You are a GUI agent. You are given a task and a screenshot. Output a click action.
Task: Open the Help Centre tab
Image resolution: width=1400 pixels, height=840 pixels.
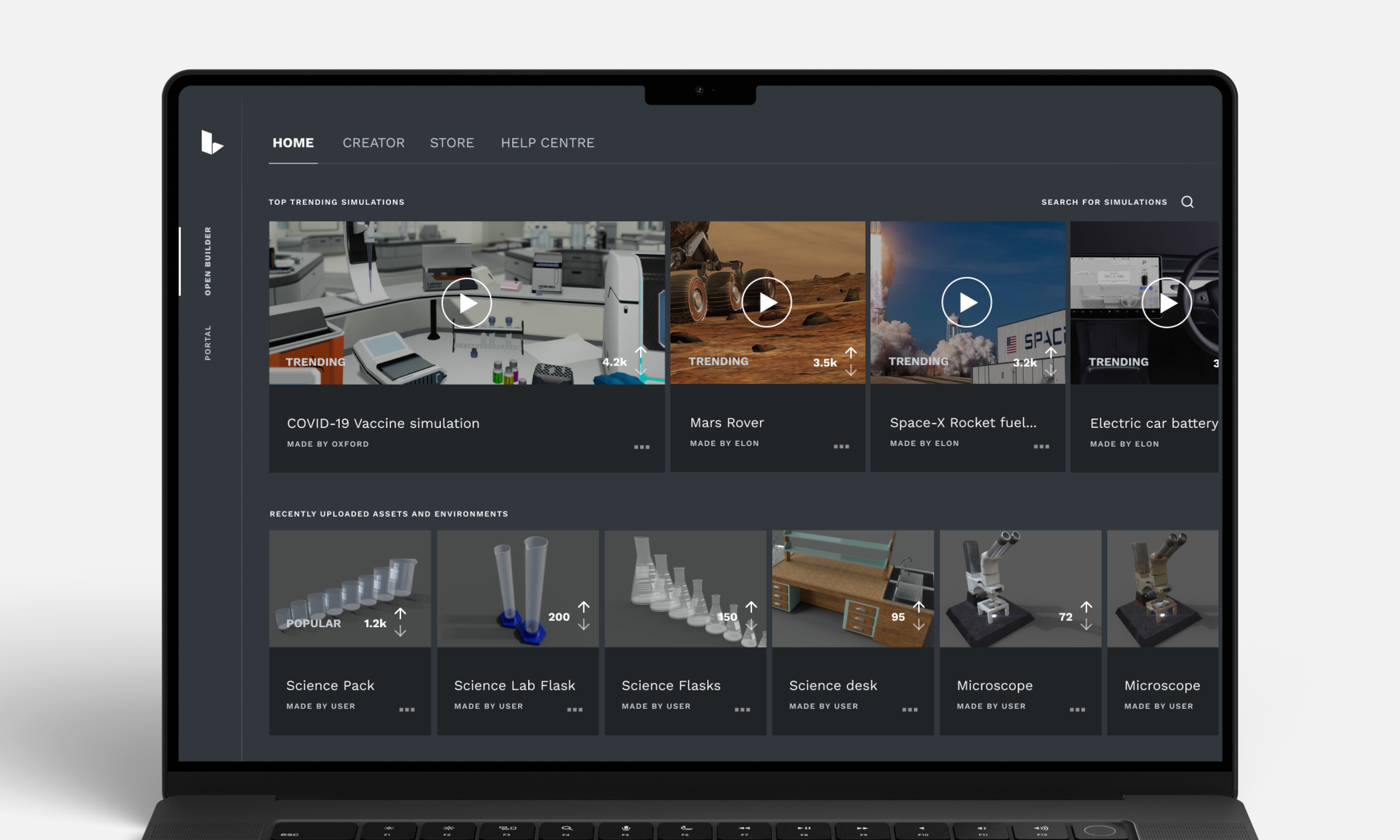[547, 143]
